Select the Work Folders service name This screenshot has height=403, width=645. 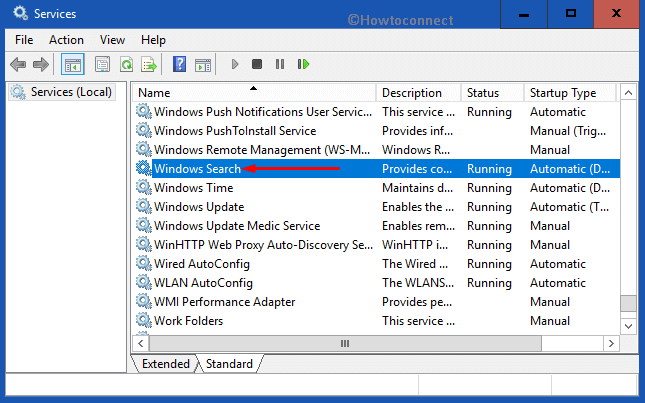(x=188, y=320)
